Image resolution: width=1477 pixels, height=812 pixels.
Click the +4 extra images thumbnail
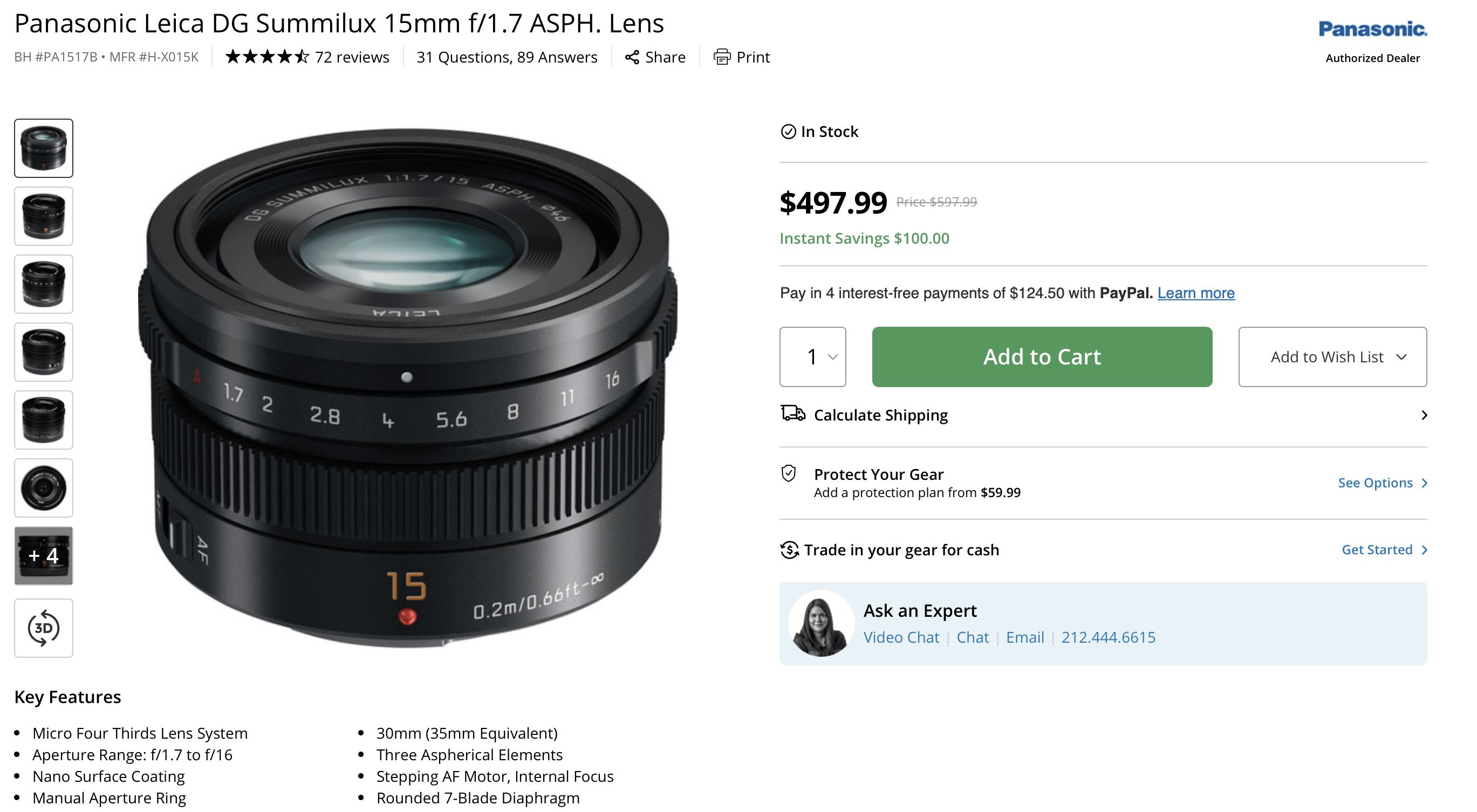click(44, 556)
